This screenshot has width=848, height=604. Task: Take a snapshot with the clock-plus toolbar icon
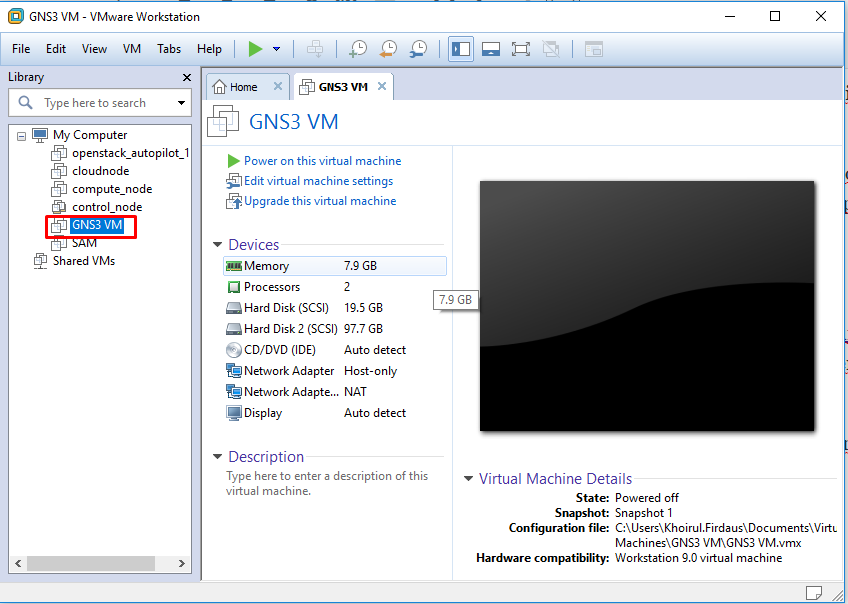[x=357, y=49]
